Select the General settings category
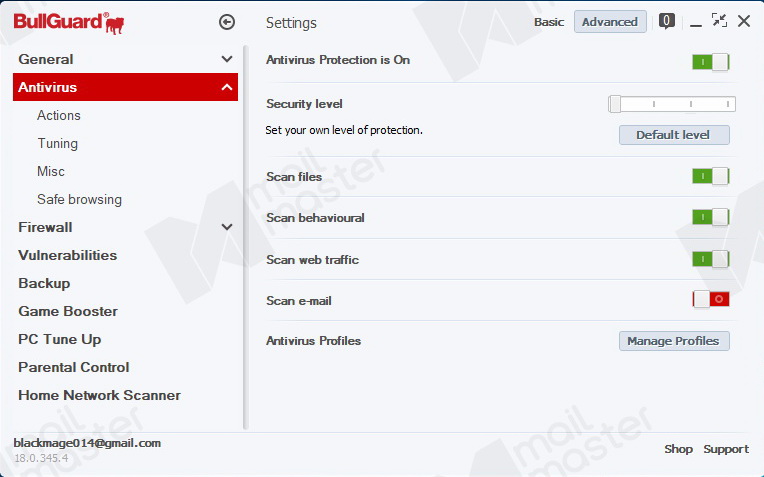Screen dimensions: 764x477 tap(46, 59)
